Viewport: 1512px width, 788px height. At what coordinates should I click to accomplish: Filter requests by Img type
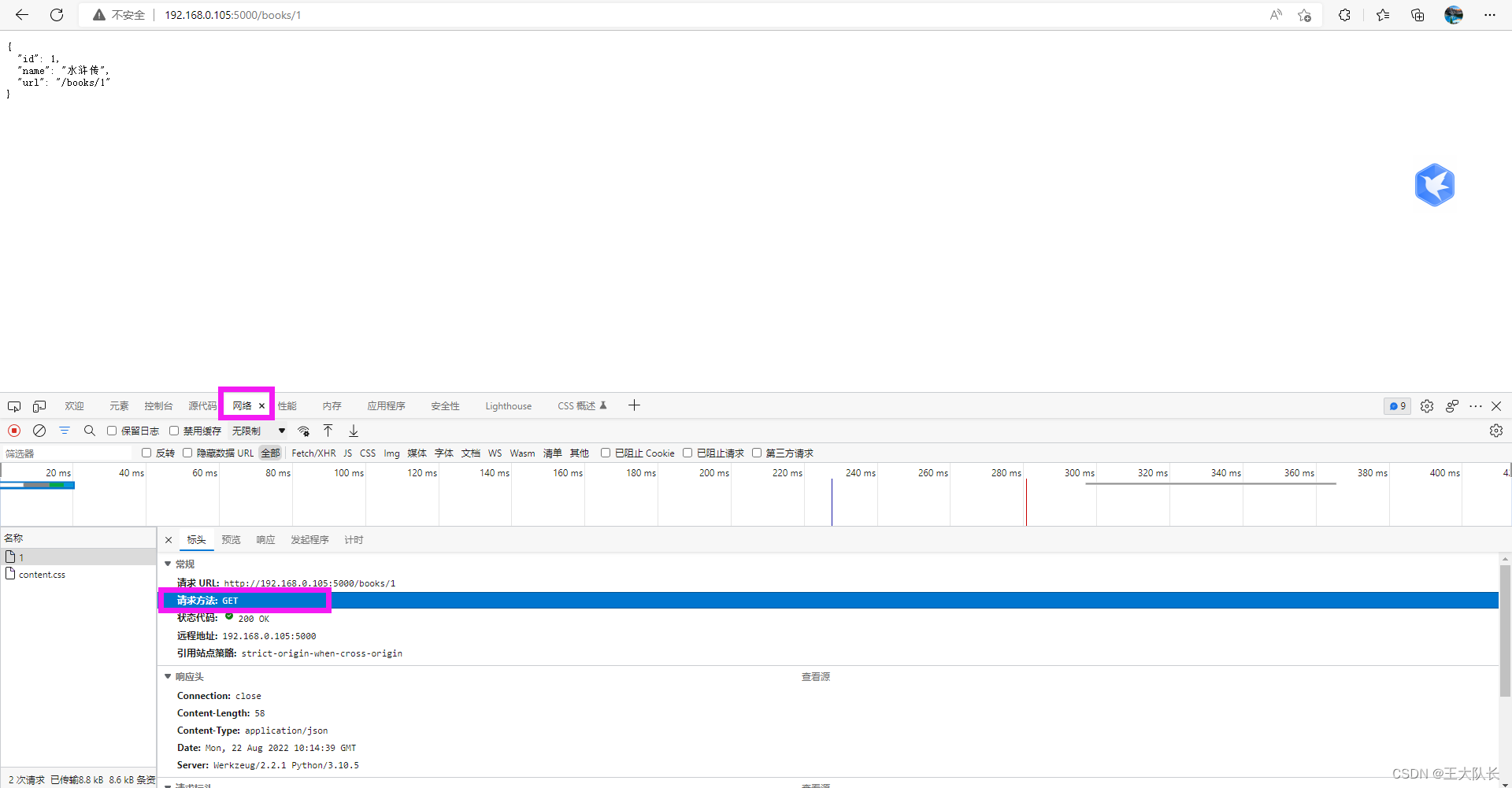coord(391,453)
